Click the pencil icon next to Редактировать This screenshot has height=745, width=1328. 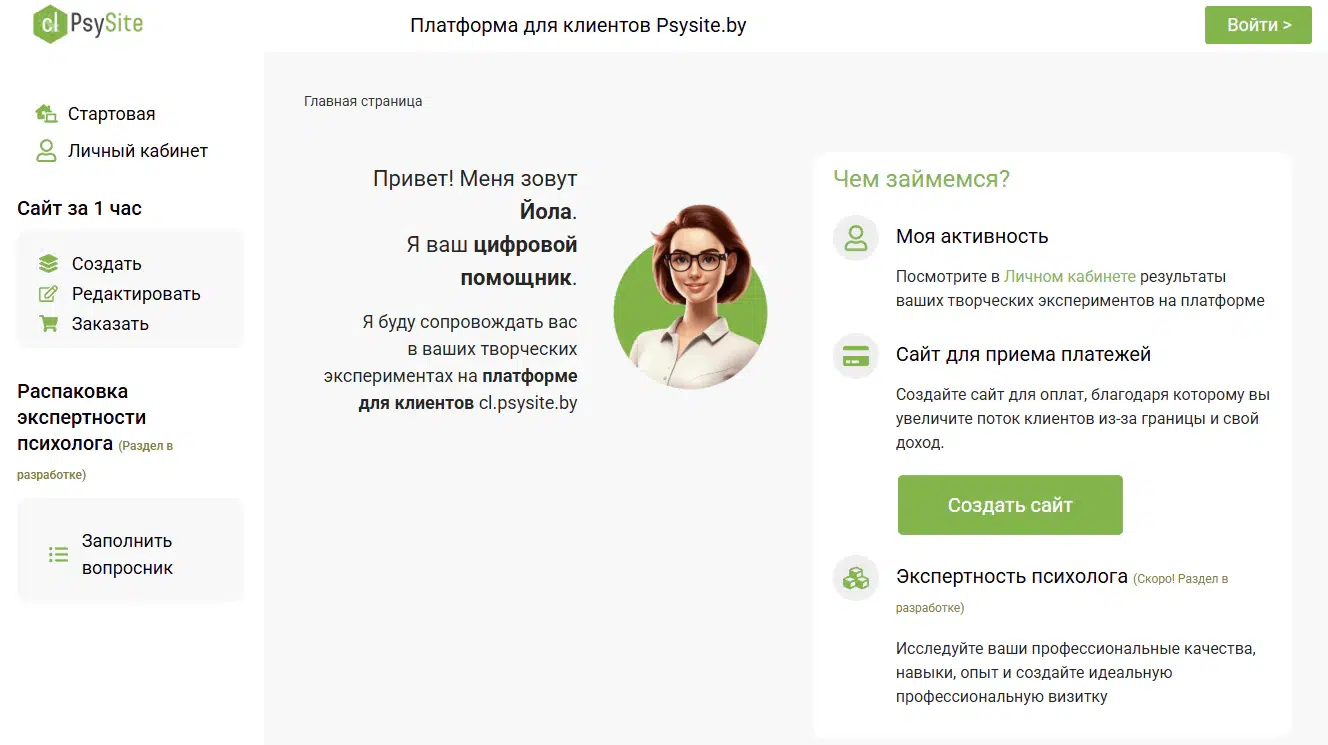(48, 294)
